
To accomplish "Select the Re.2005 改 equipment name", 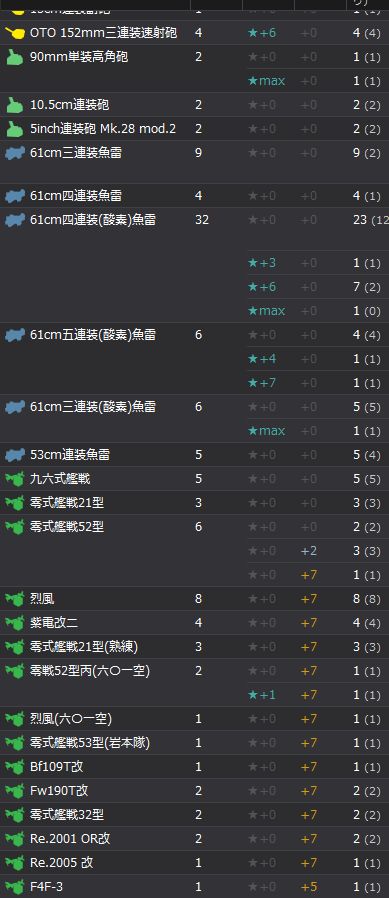I will click(61, 862).
